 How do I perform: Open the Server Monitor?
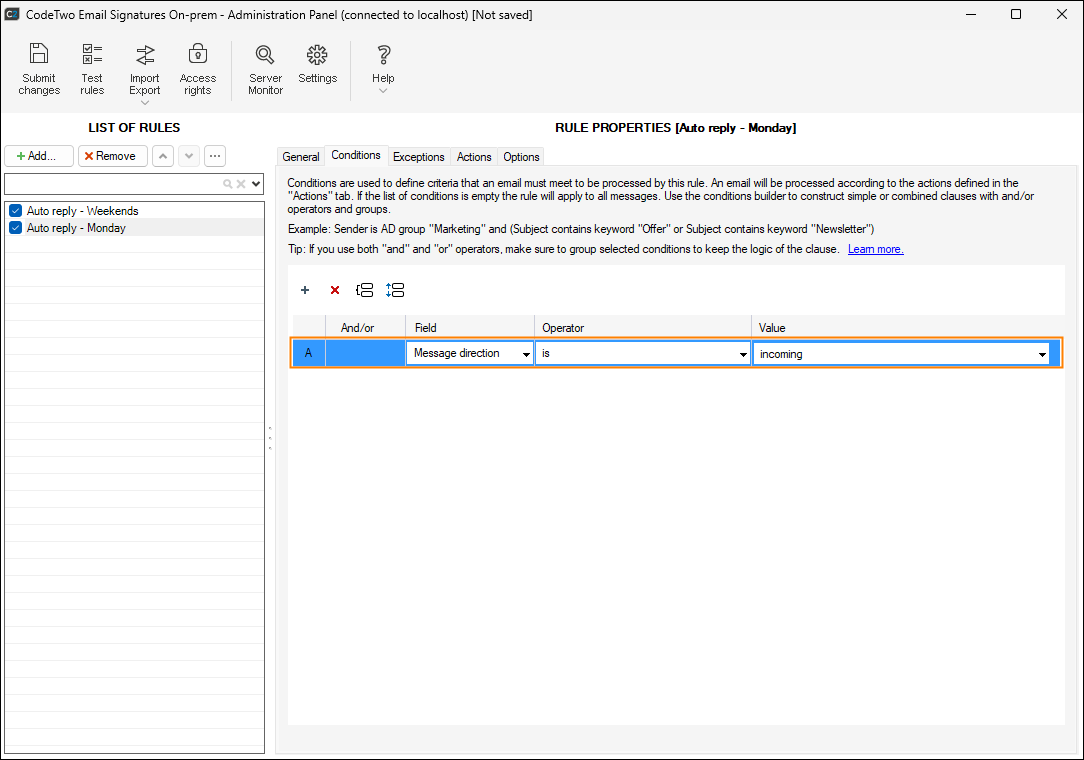click(265, 69)
